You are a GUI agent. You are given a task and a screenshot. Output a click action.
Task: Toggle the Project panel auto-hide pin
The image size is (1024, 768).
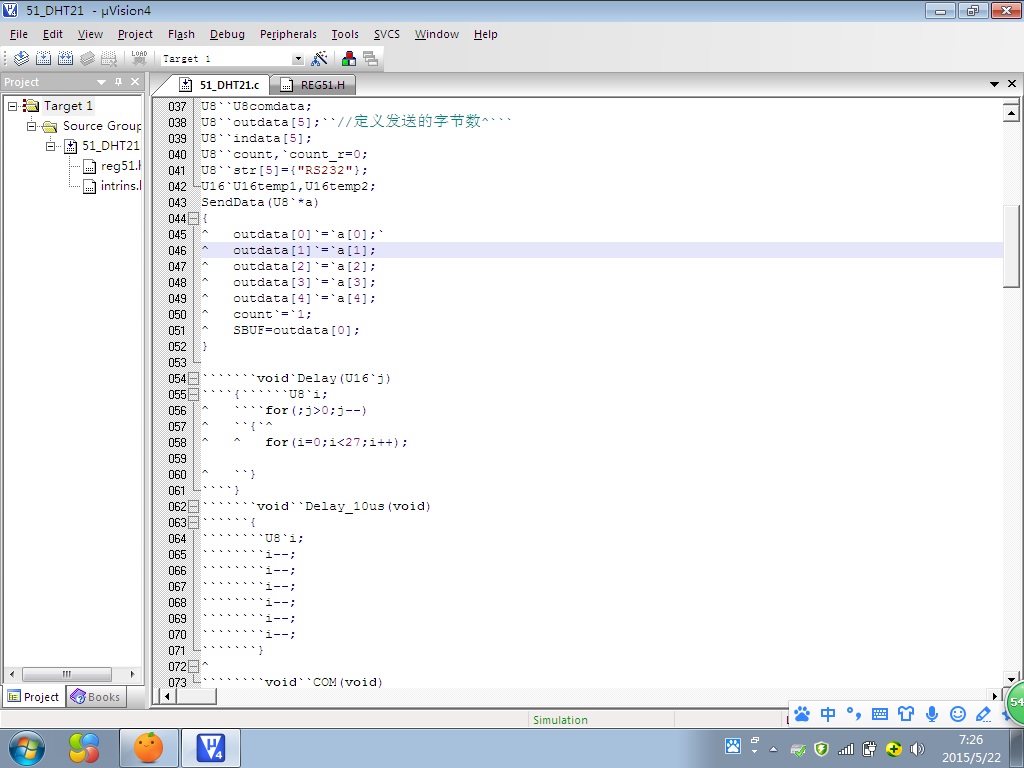[x=118, y=82]
